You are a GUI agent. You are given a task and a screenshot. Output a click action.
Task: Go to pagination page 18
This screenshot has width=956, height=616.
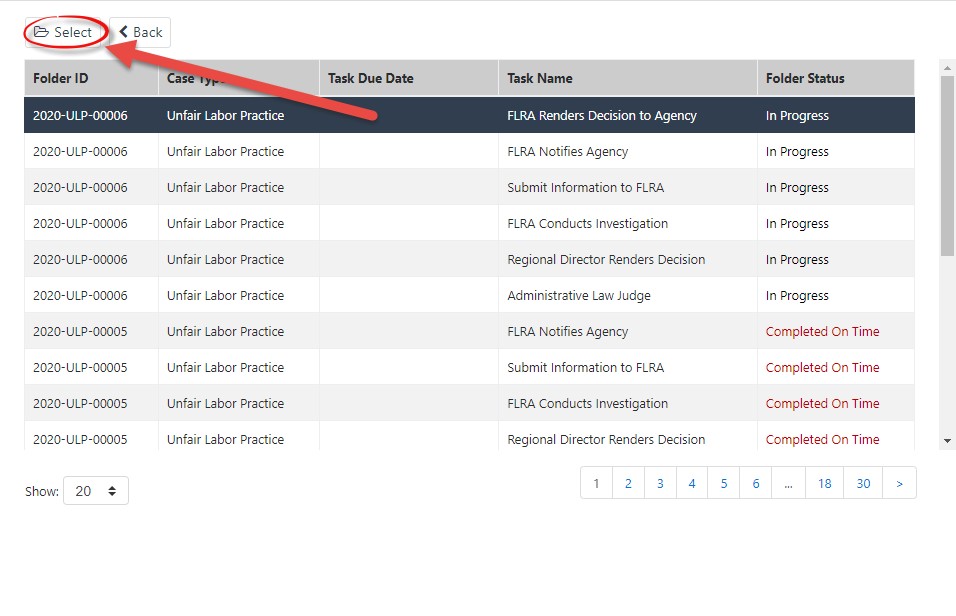click(824, 483)
